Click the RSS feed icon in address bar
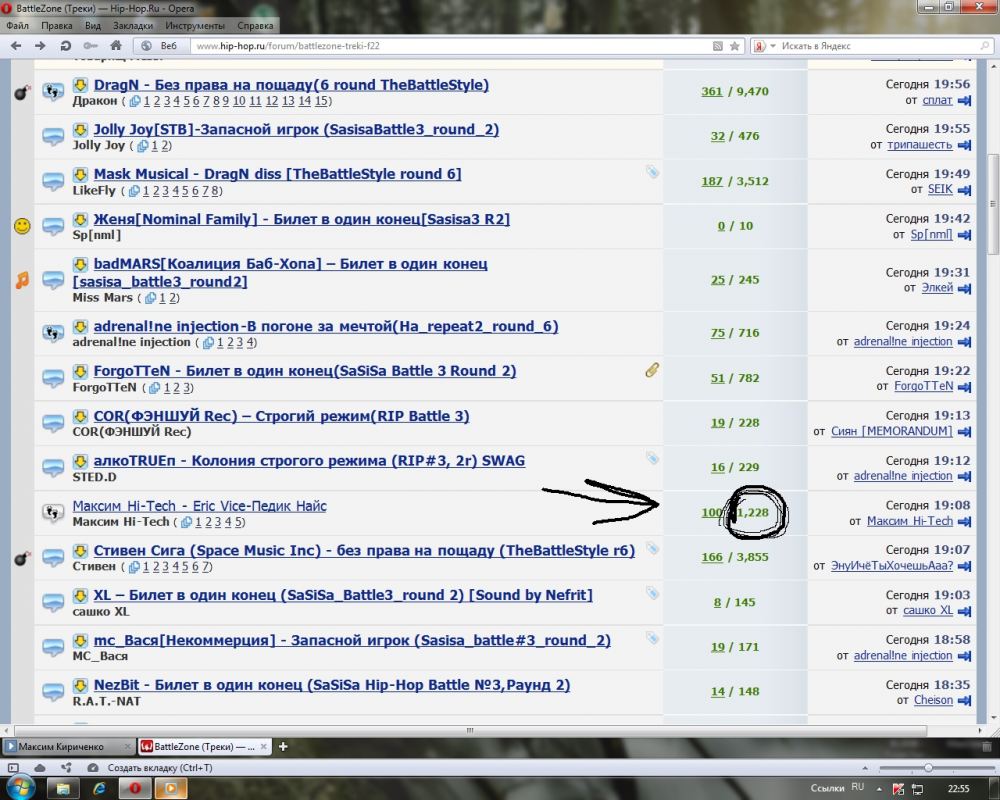The image size is (1000, 800). point(718,46)
